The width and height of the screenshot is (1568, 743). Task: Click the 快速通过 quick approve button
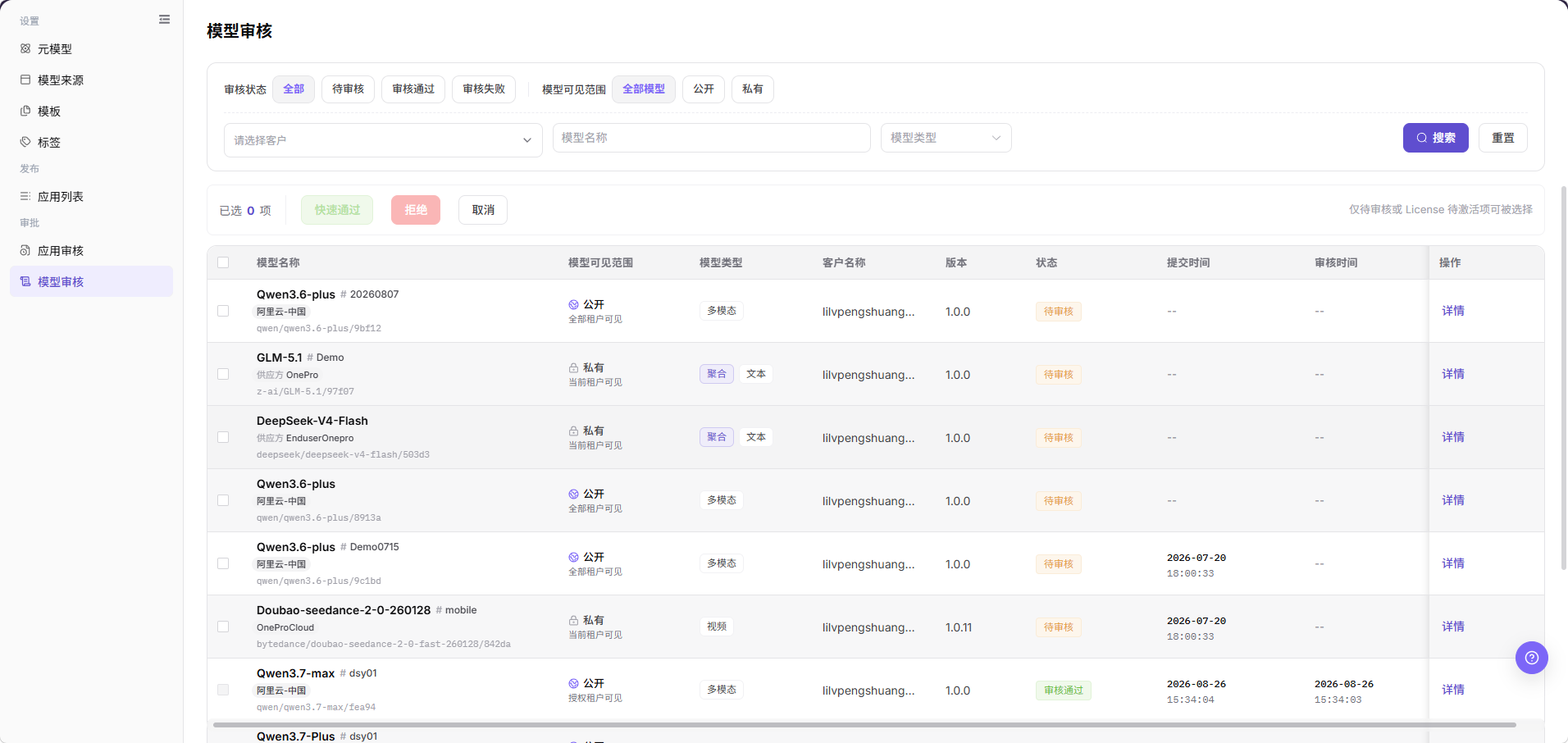coord(337,210)
